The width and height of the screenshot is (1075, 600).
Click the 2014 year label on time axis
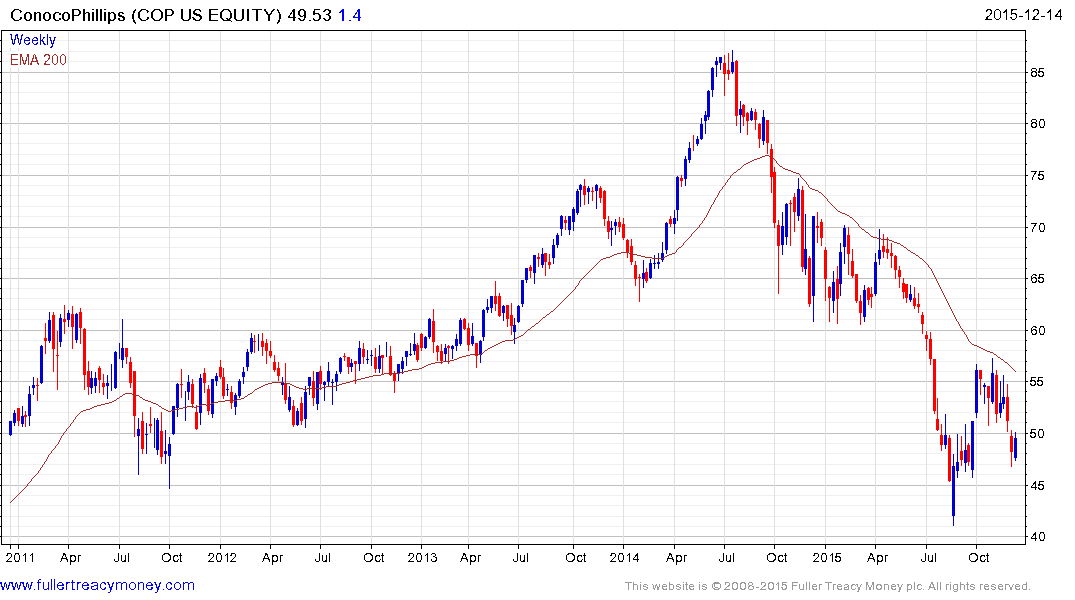[x=625, y=557]
